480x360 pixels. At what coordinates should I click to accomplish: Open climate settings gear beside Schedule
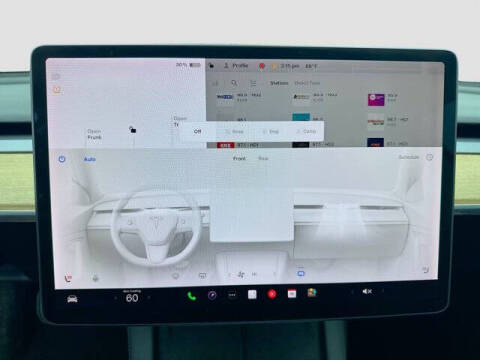click(430, 157)
